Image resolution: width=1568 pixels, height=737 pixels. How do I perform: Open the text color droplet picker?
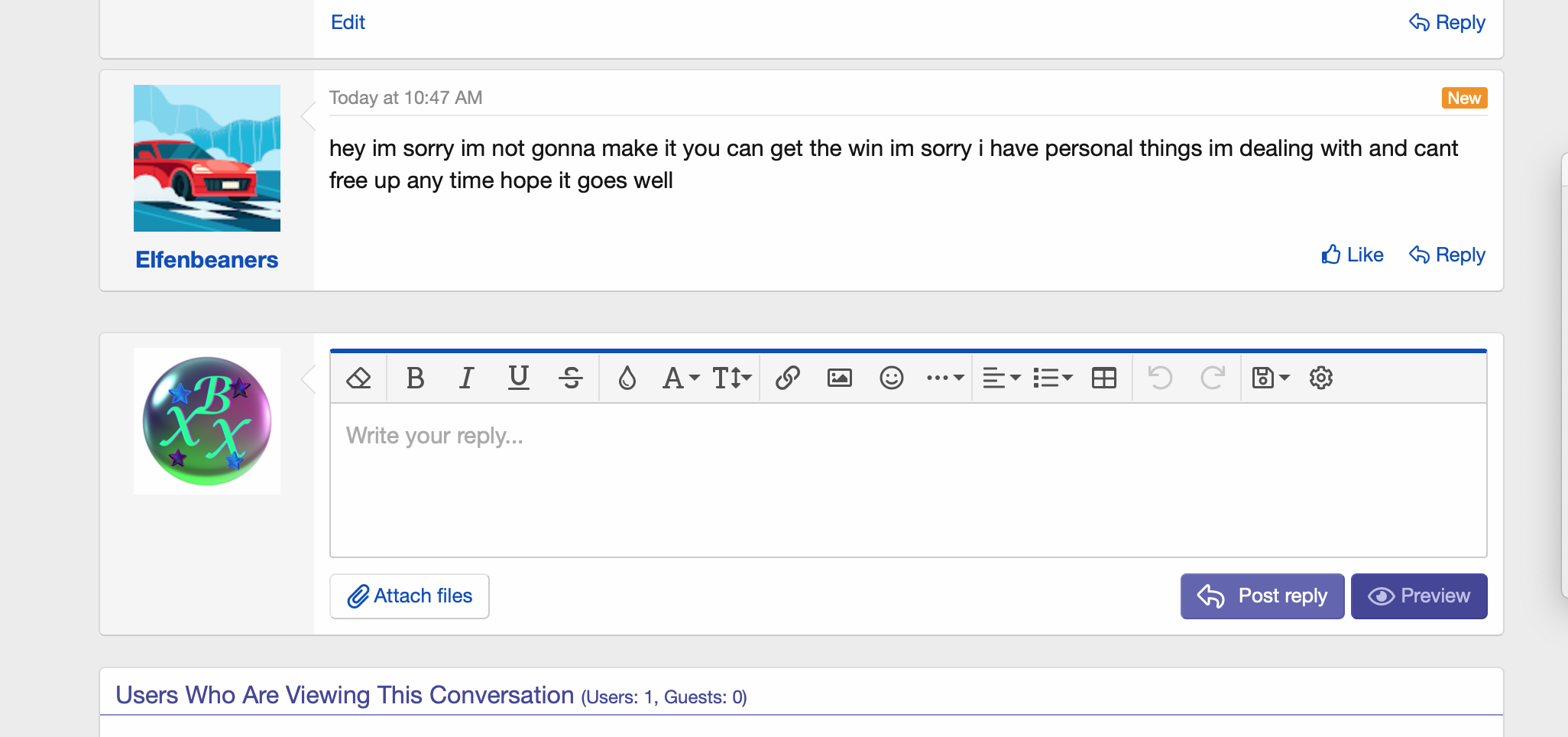click(627, 378)
